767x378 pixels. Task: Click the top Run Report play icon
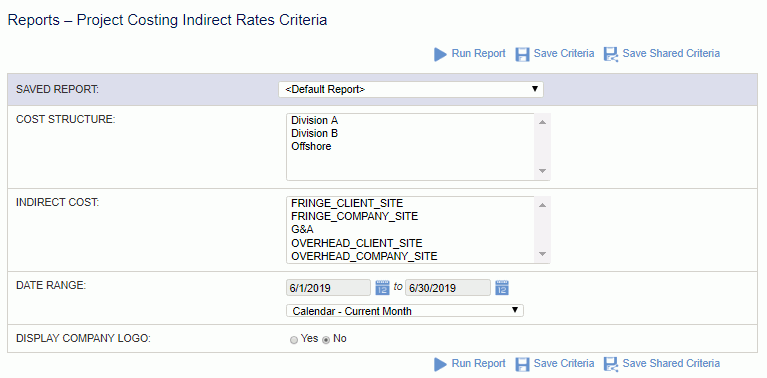[x=440, y=54]
